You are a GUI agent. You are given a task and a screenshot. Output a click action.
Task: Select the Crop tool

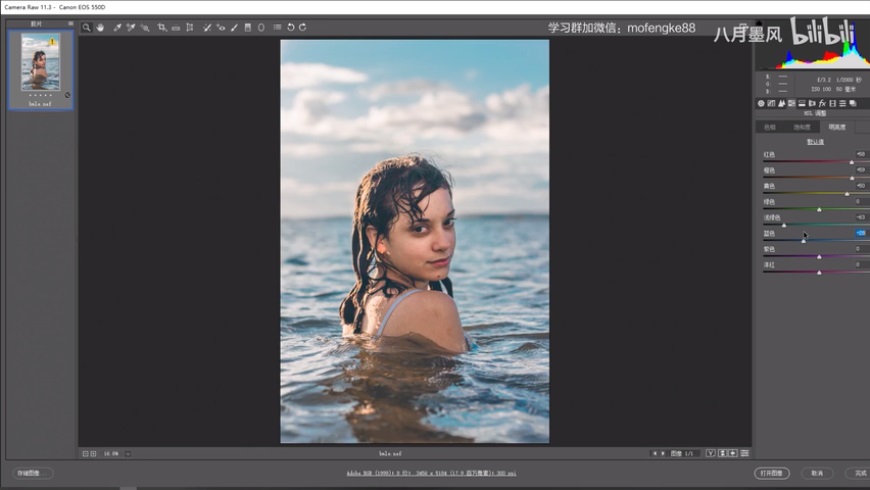click(x=161, y=27)
